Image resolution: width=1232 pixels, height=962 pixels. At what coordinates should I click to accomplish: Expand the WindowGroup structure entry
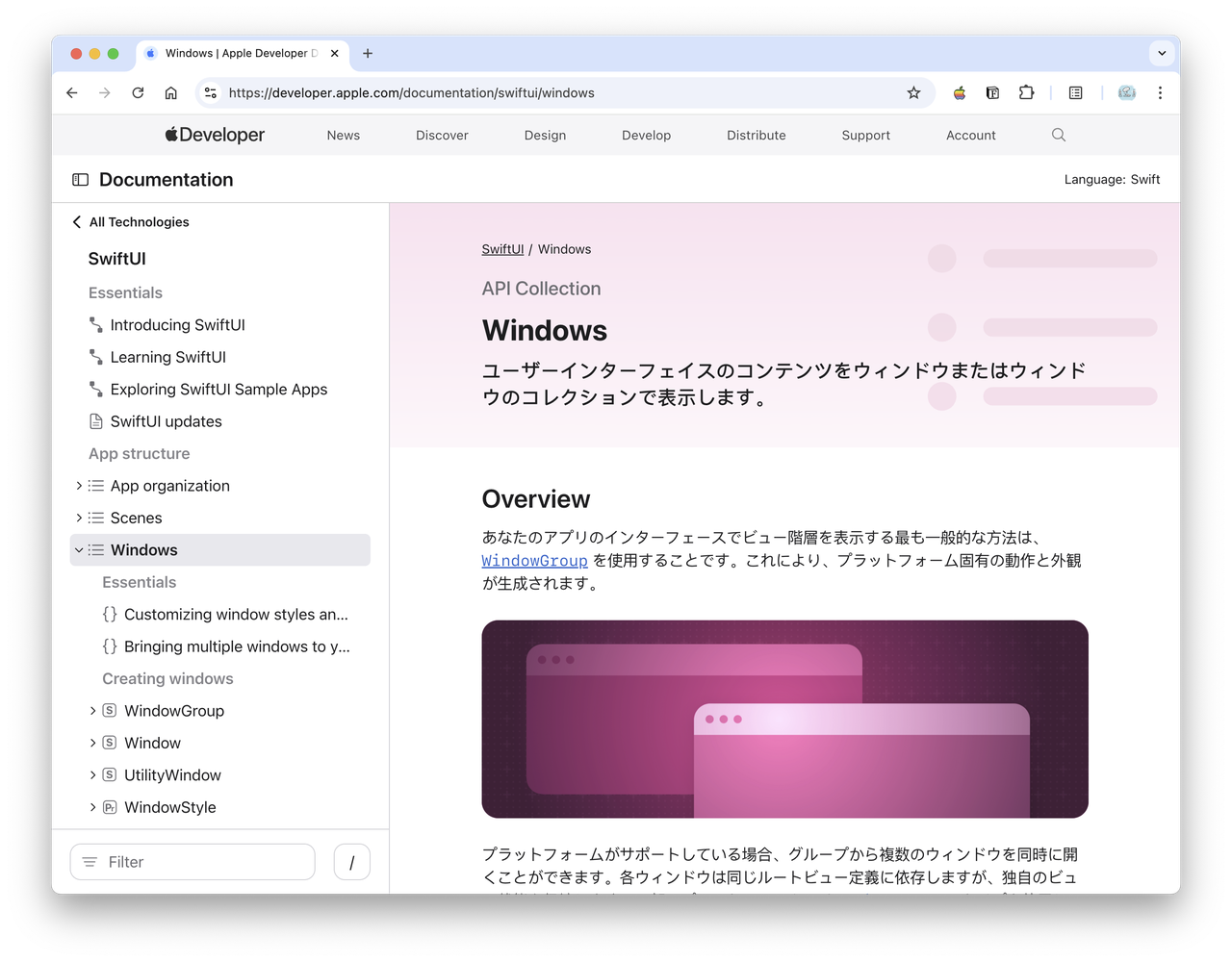pos(92,711)
